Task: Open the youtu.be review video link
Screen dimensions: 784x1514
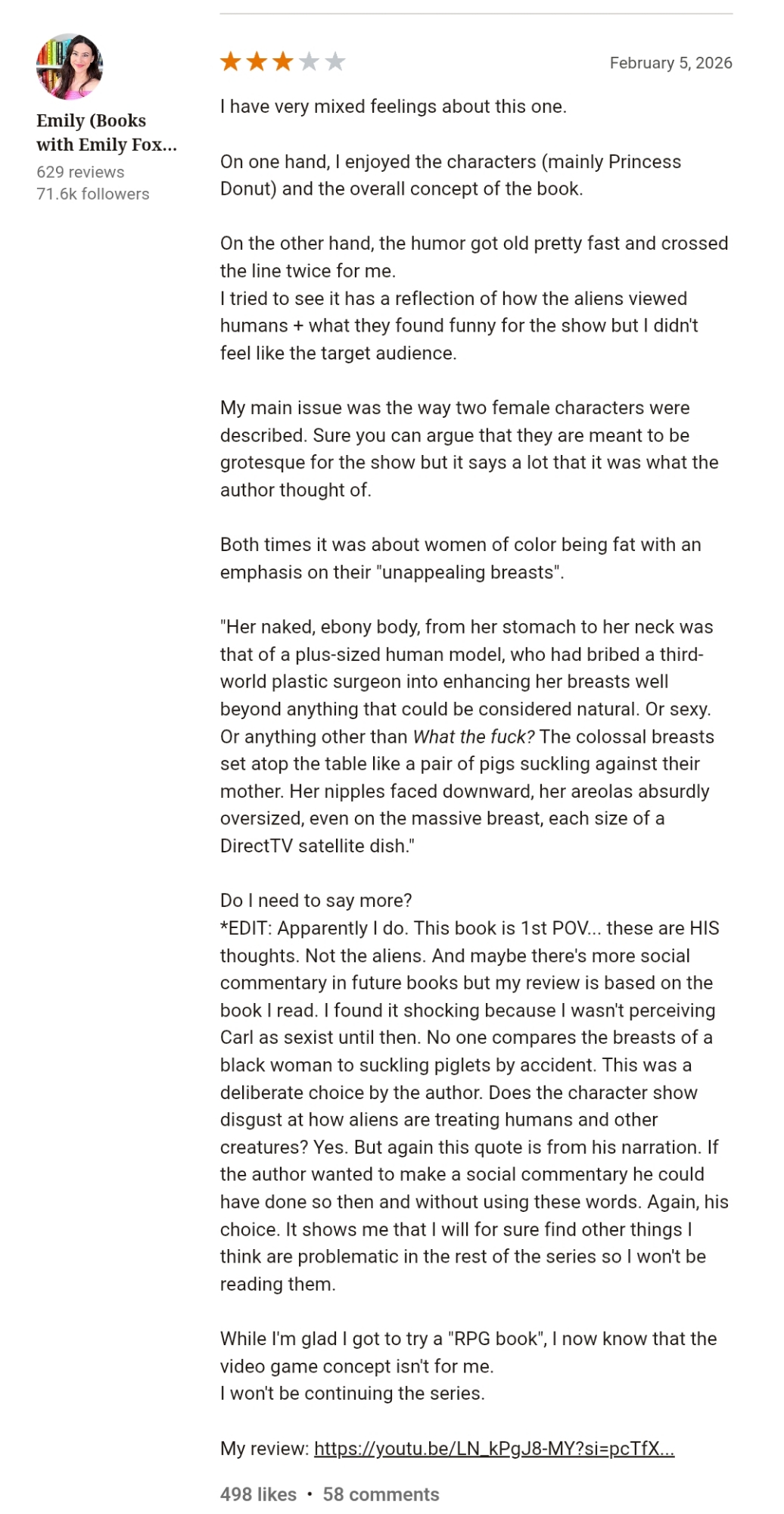Action: coord(493,1448)
